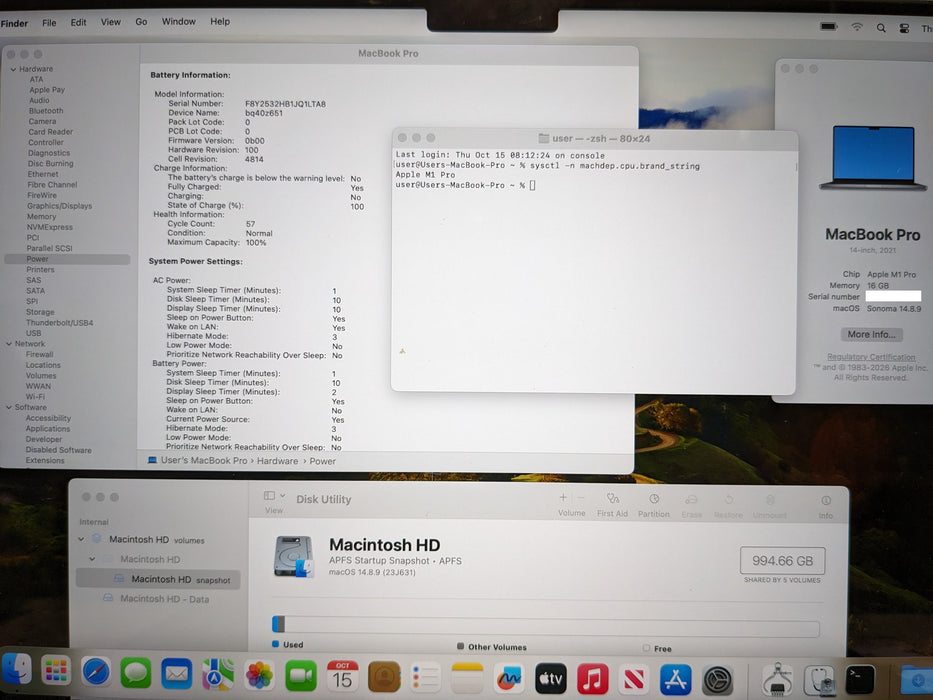Open the Window menu
The width and height of the screenshot is (933, 700).
pyautogui.click(x=179, y=21)
